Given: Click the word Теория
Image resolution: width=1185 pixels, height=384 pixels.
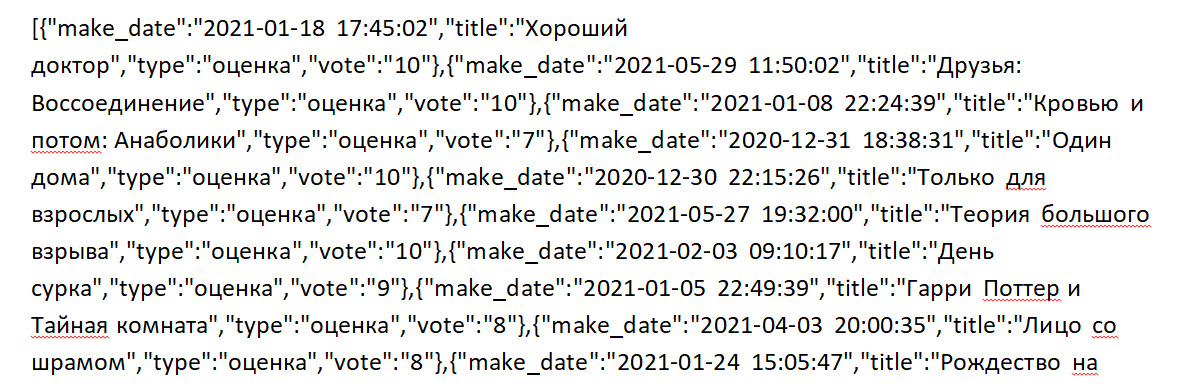Looking at the screenshot, I should click(993, 215).
